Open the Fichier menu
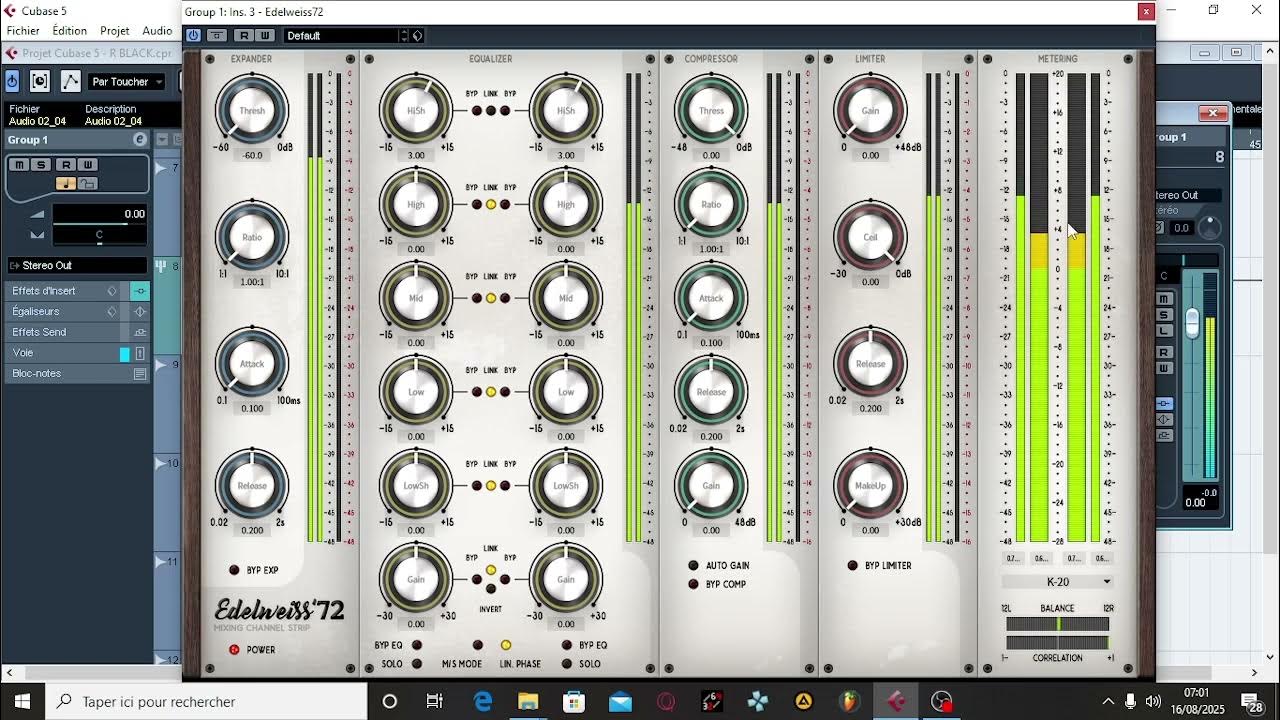1280x720 pixels. point(23,31)
